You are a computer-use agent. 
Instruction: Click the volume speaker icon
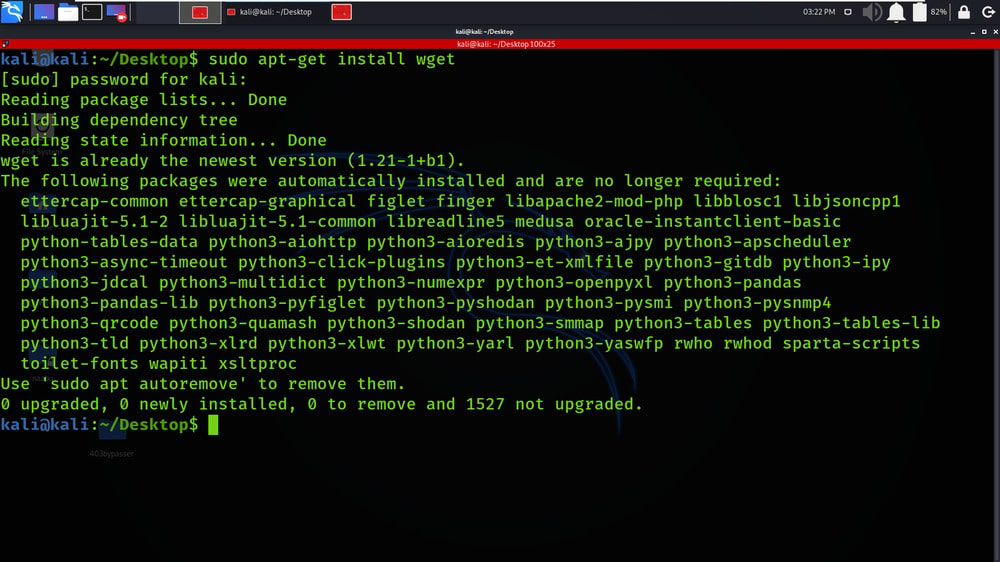(x=872, y=12)
